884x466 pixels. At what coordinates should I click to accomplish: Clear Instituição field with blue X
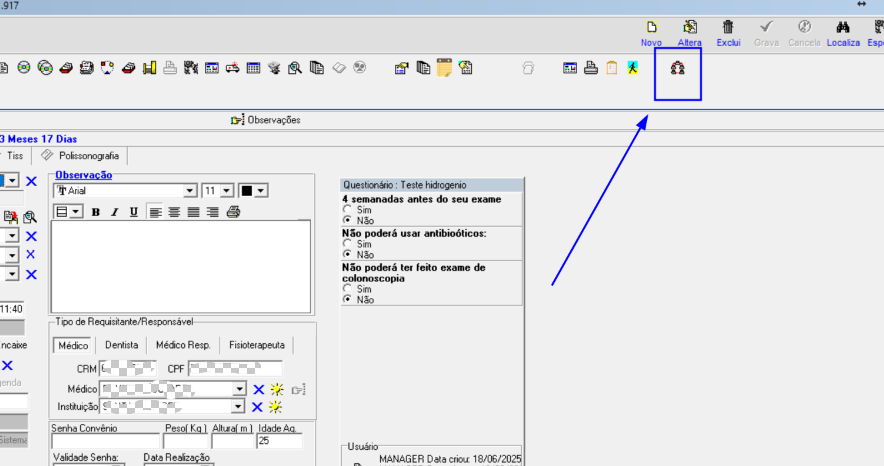tap(257, 407)
